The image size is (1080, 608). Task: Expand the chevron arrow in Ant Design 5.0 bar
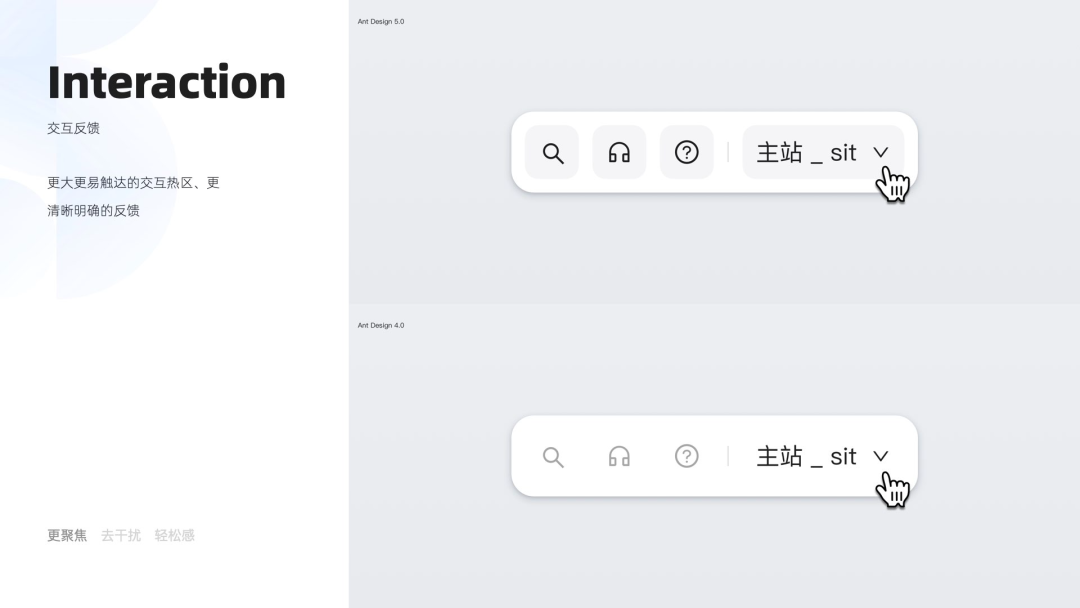pos(880,152)
